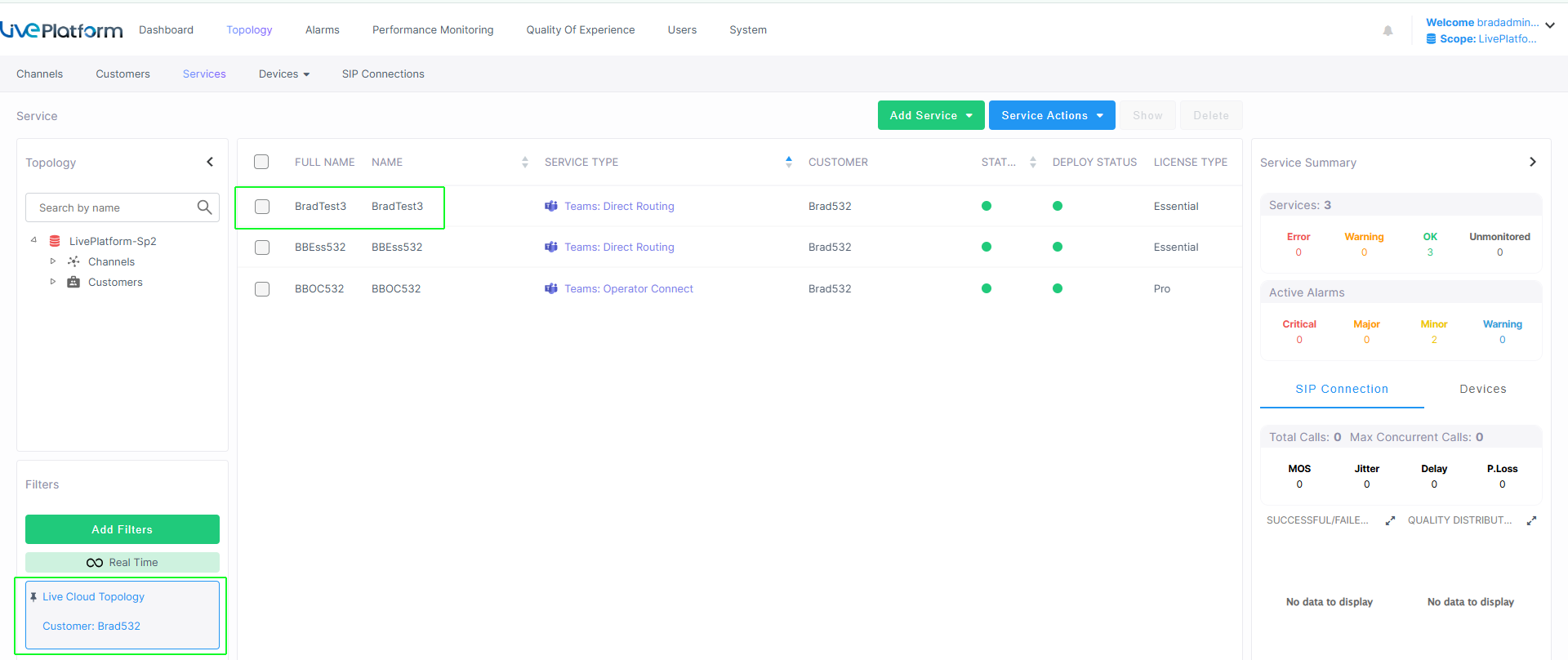Viewport: 1568px width, 660px height.
Task: Expand the SUCCESSFUL/FAILED chart to full view
Action: coord(1390,520)
